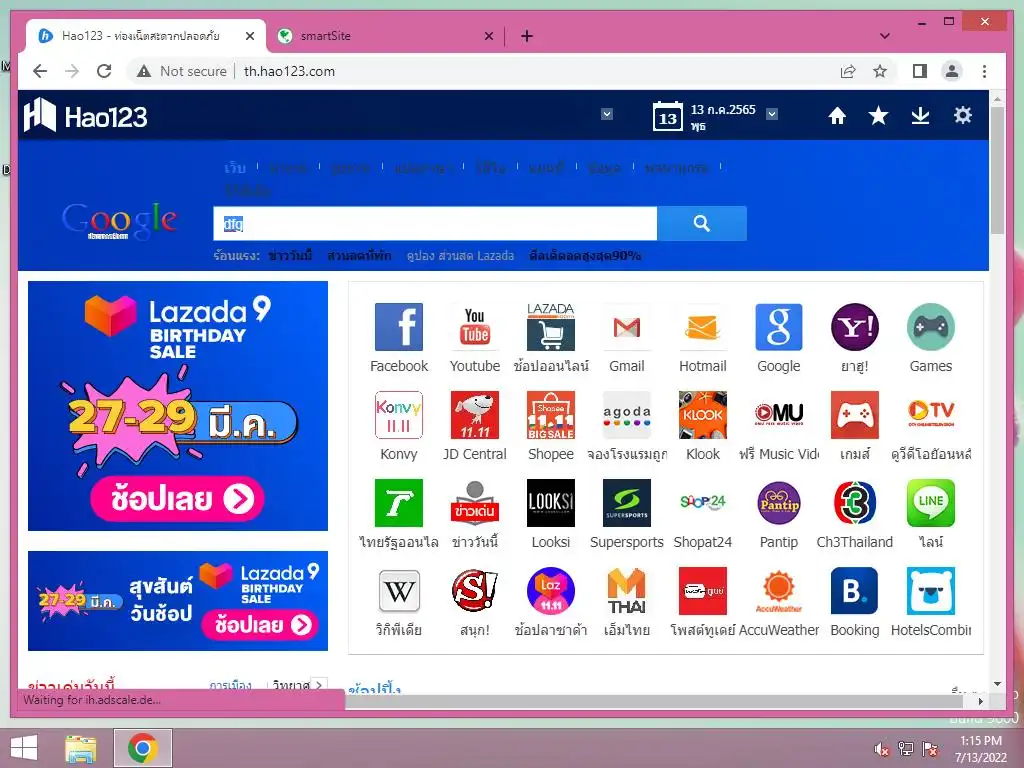Open the AccuWeather sun icon
1024x768 pixels.
pyautogui.click(x=778, y=591)
